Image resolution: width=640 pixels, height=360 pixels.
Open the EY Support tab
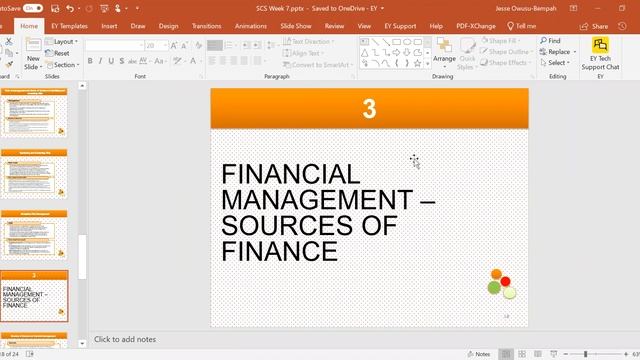400,26
